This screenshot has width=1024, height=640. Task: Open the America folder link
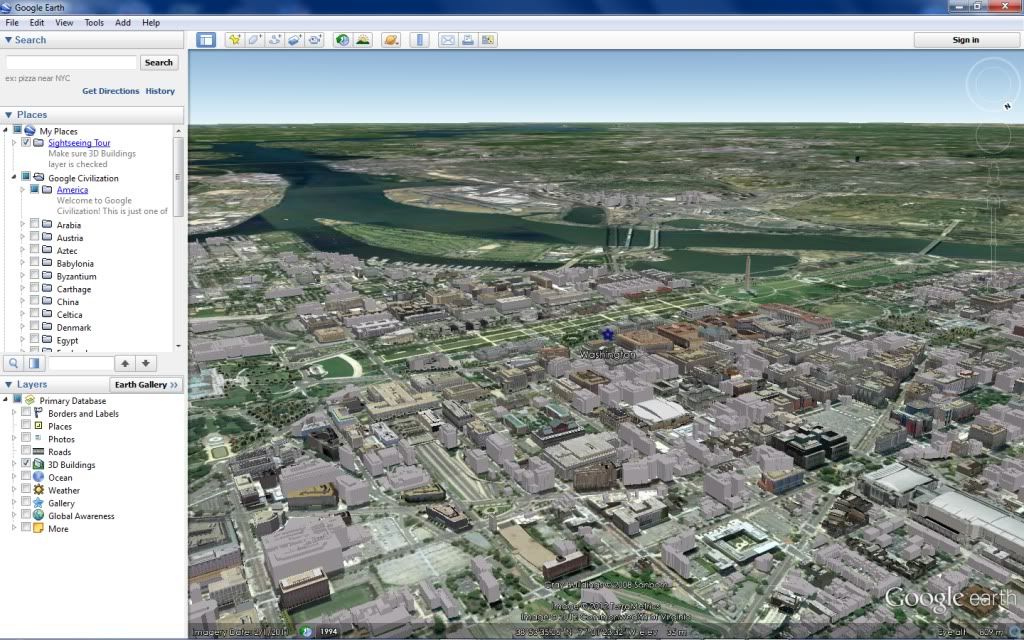(72, 189)
